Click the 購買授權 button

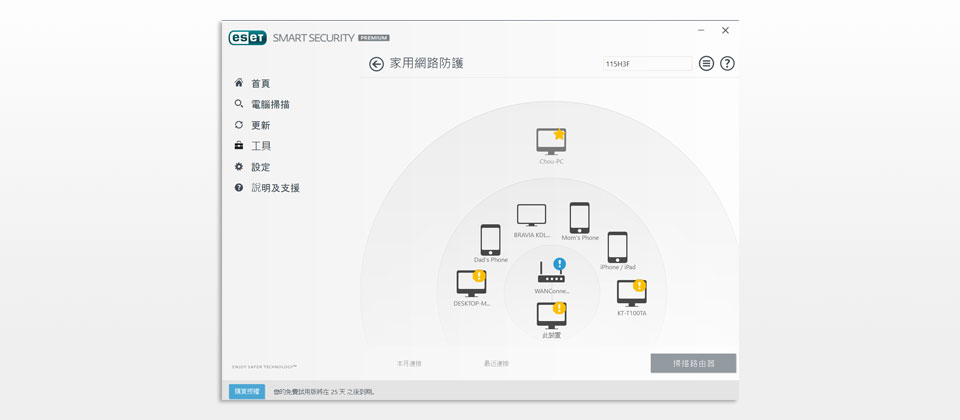[x=247, y=391]
